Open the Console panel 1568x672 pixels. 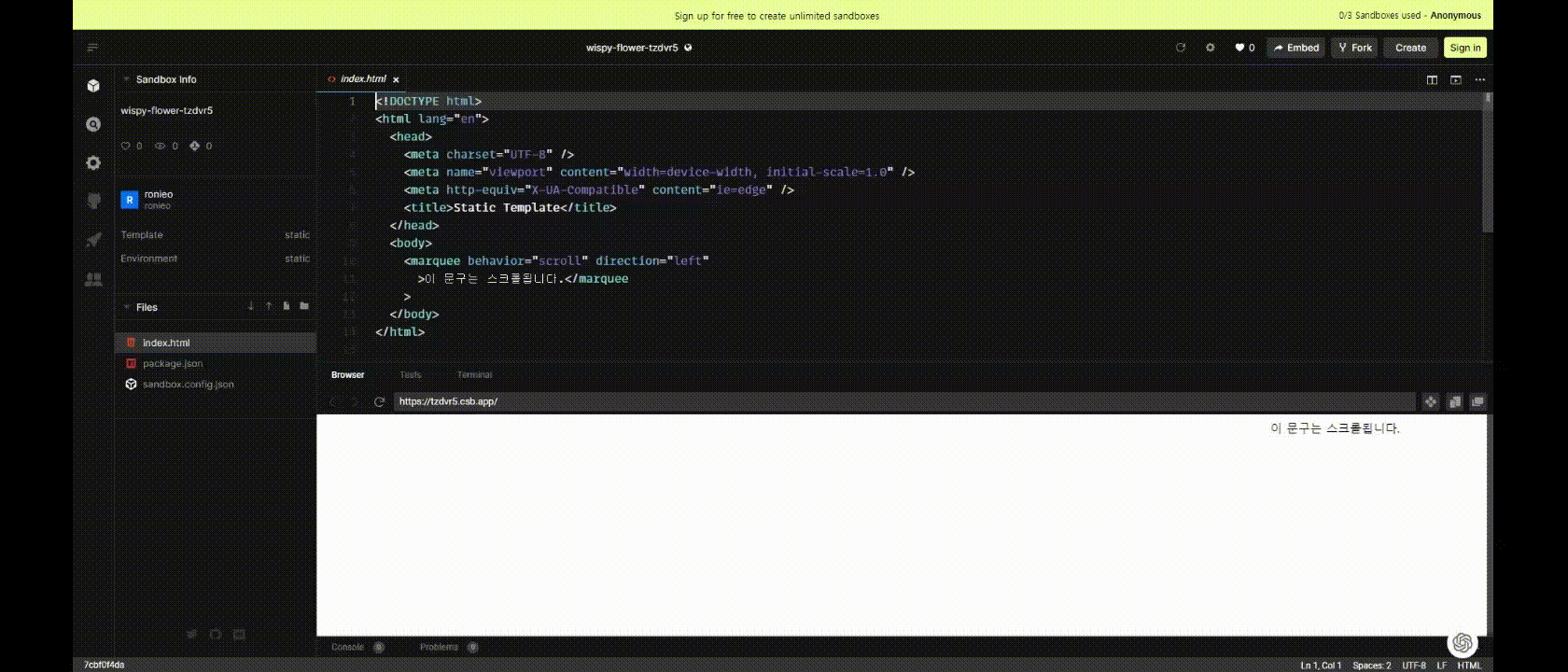(x=357, y=647)
